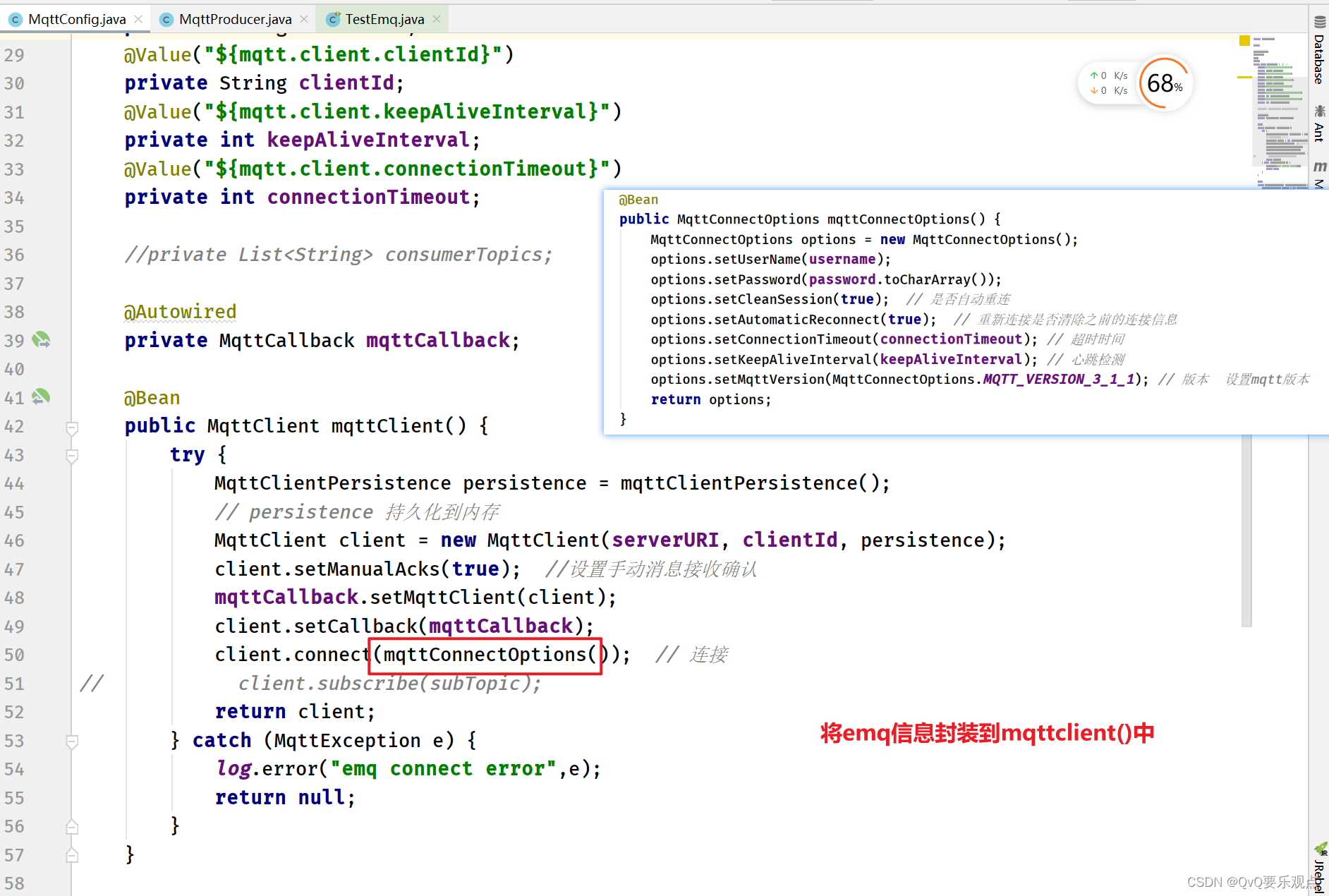The width and height of the screenshot is (1329, 896).
Task: Click the yellow warning stripe in error gutter
Action: [x=1244, y=77]
